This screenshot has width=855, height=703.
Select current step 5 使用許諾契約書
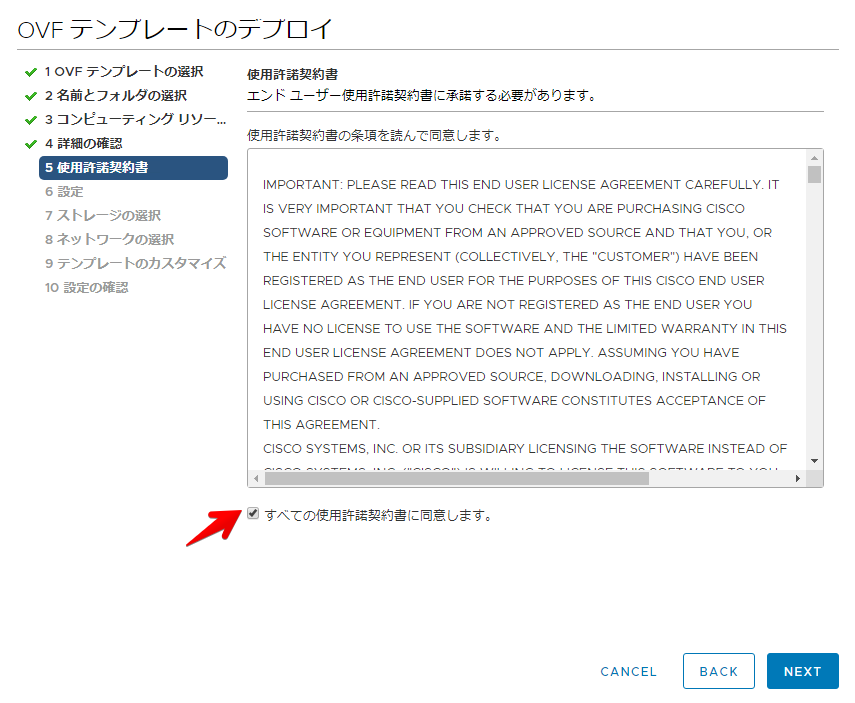tap(133, 167)
